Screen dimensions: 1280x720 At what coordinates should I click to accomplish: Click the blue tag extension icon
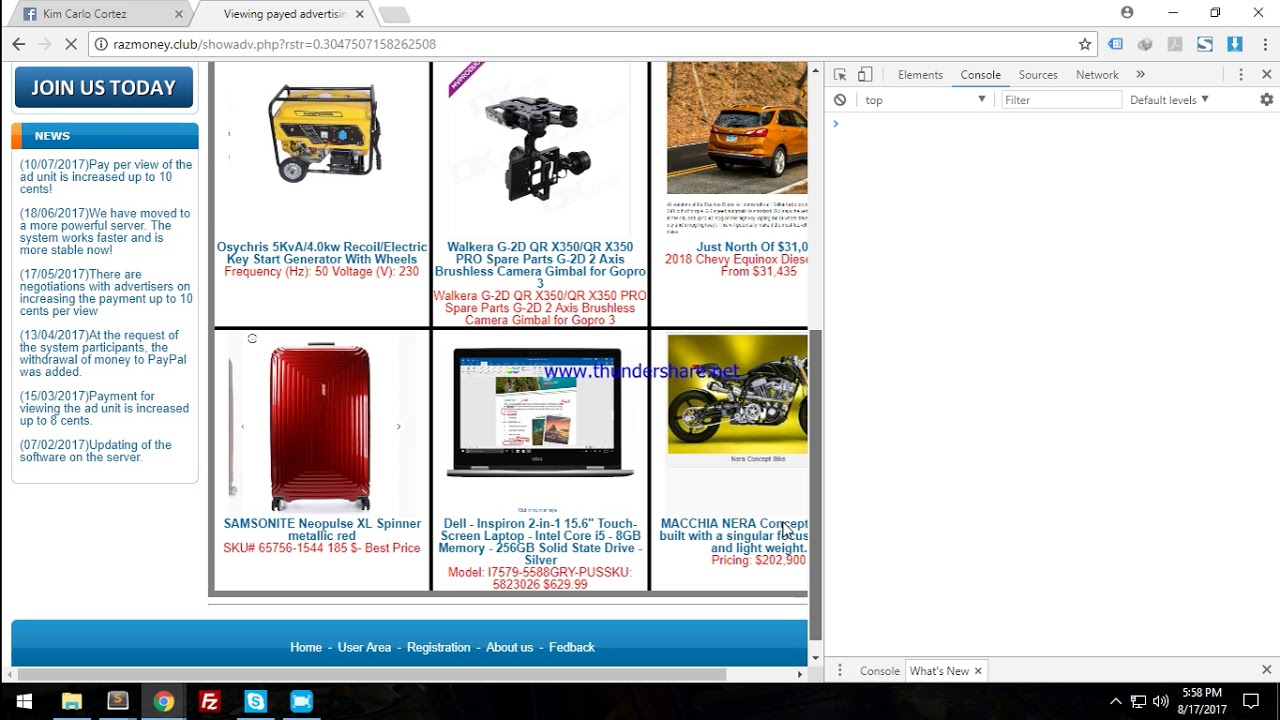click(1115, 44)
